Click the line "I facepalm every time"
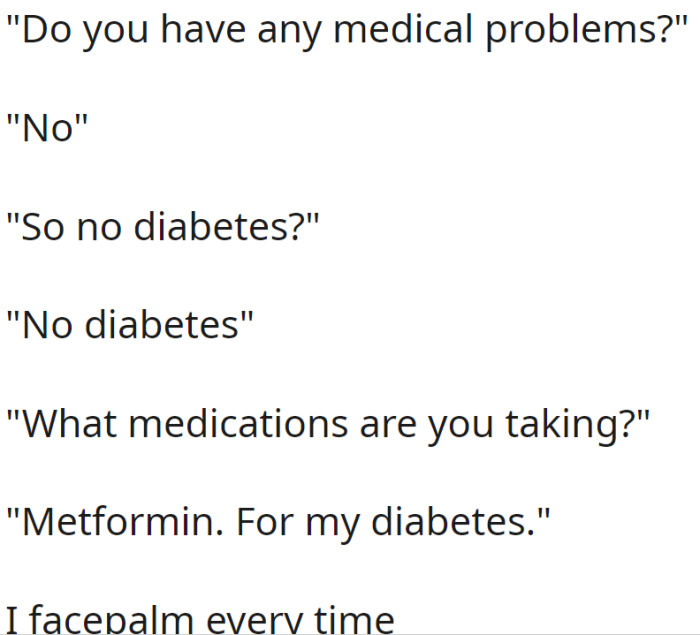Screen dimensions: 700x635 (x=200, y=619)
